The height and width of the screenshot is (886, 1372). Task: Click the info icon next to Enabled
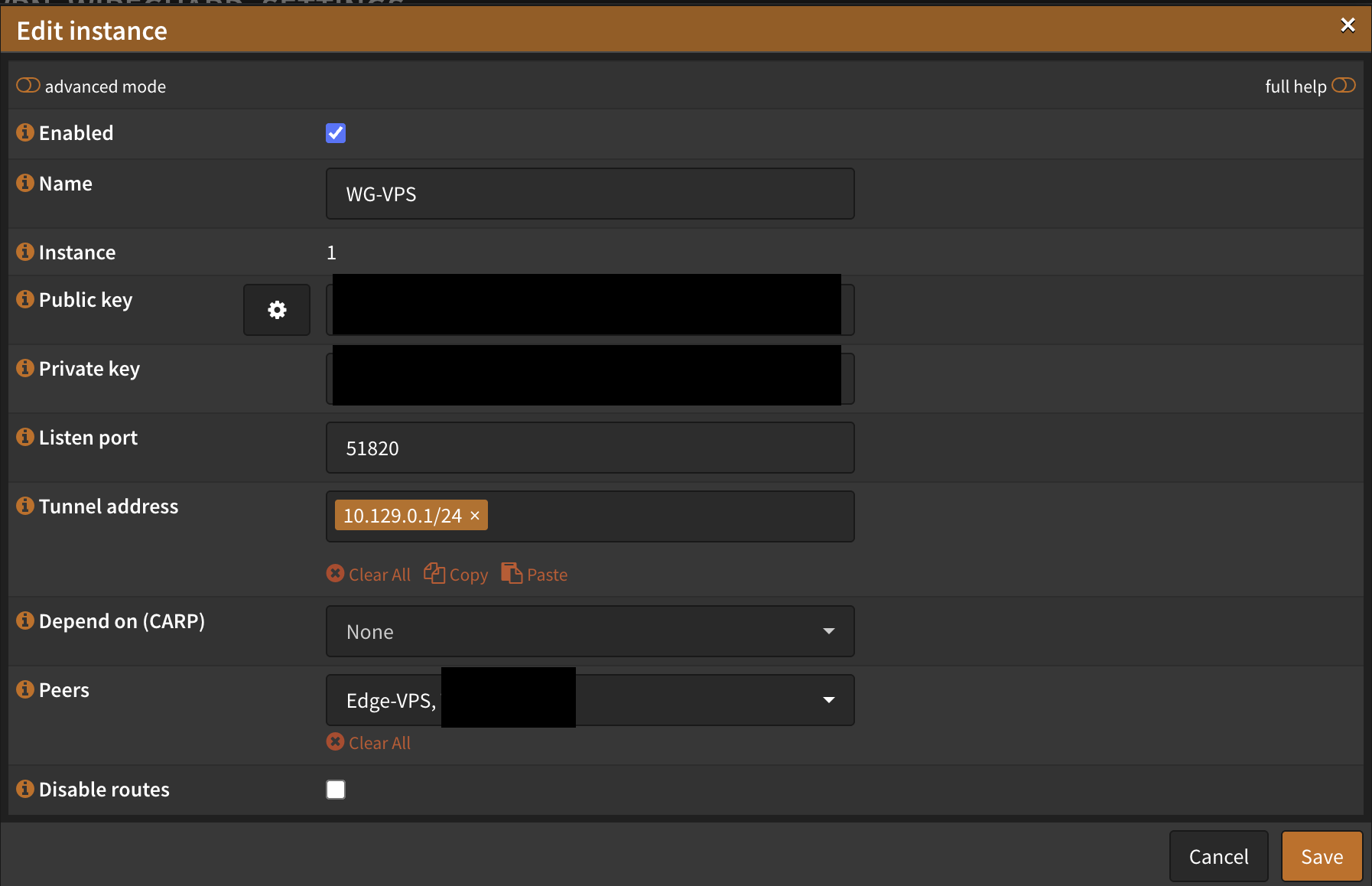25,132
